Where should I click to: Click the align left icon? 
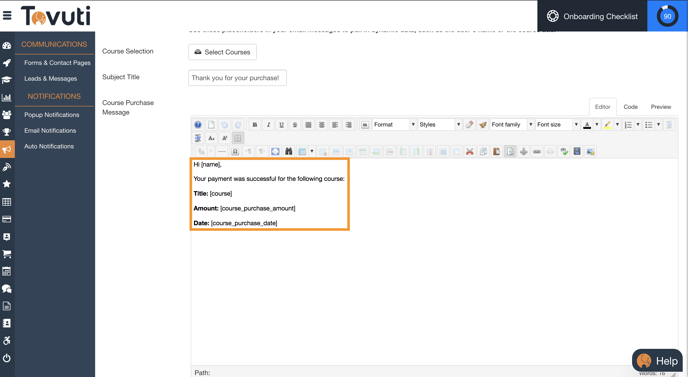(x=335, y=125)
